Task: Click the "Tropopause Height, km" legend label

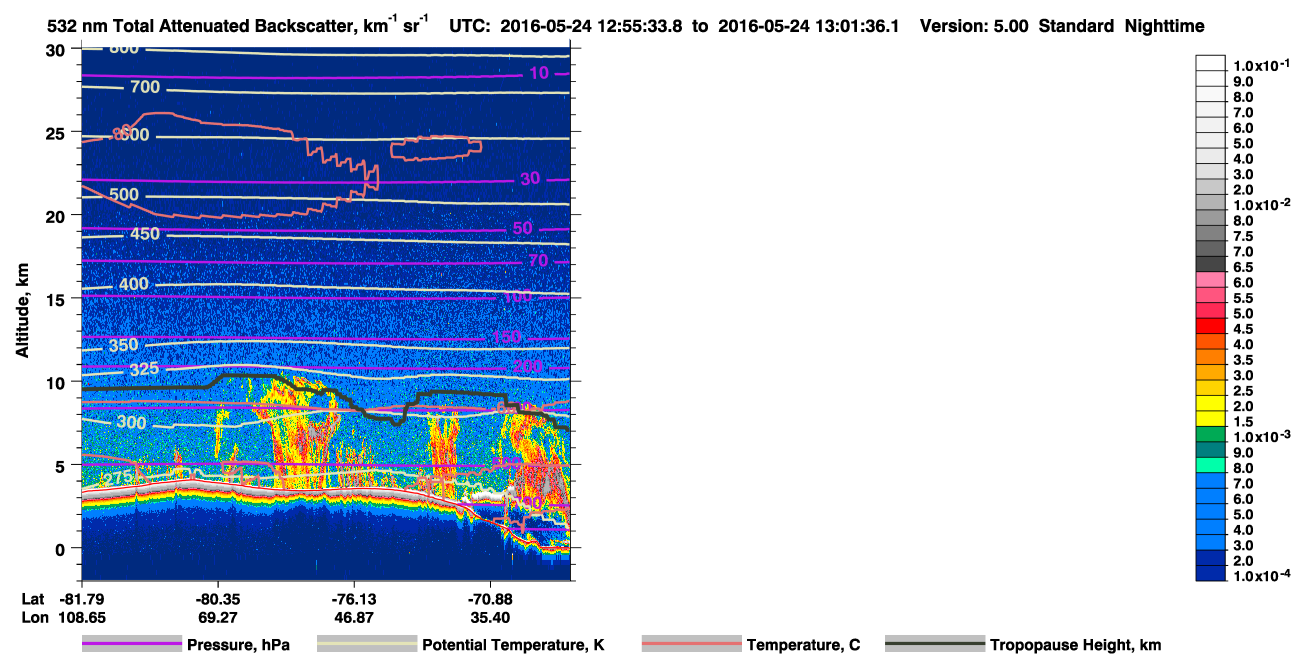Action: [x=1075, y=645]
